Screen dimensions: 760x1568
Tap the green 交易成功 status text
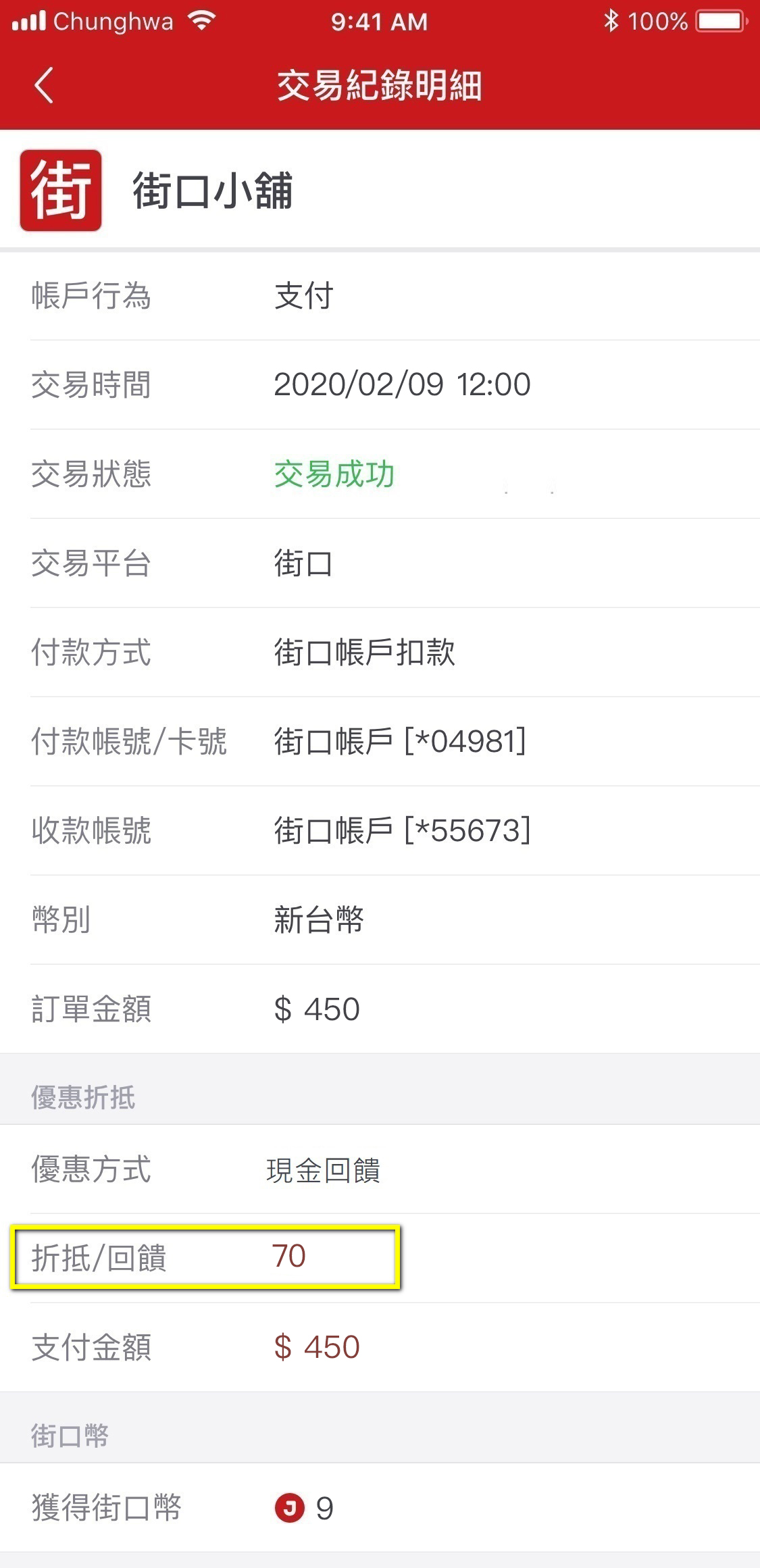pos(334,474)
